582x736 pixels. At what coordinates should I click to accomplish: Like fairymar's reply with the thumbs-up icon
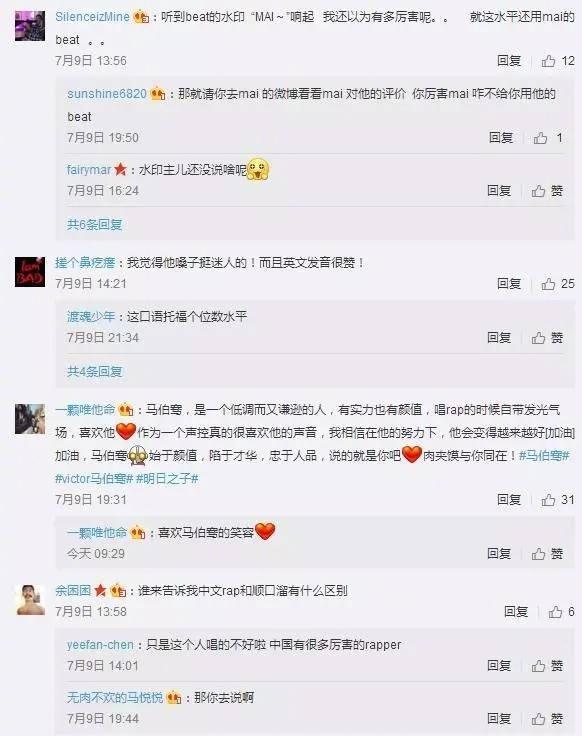tap(547, 191)
